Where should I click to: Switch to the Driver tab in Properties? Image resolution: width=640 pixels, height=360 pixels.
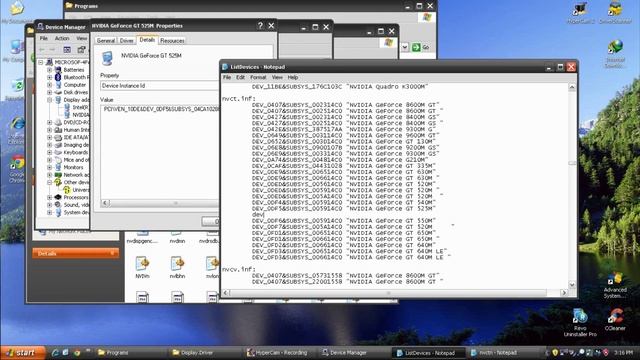127,41
